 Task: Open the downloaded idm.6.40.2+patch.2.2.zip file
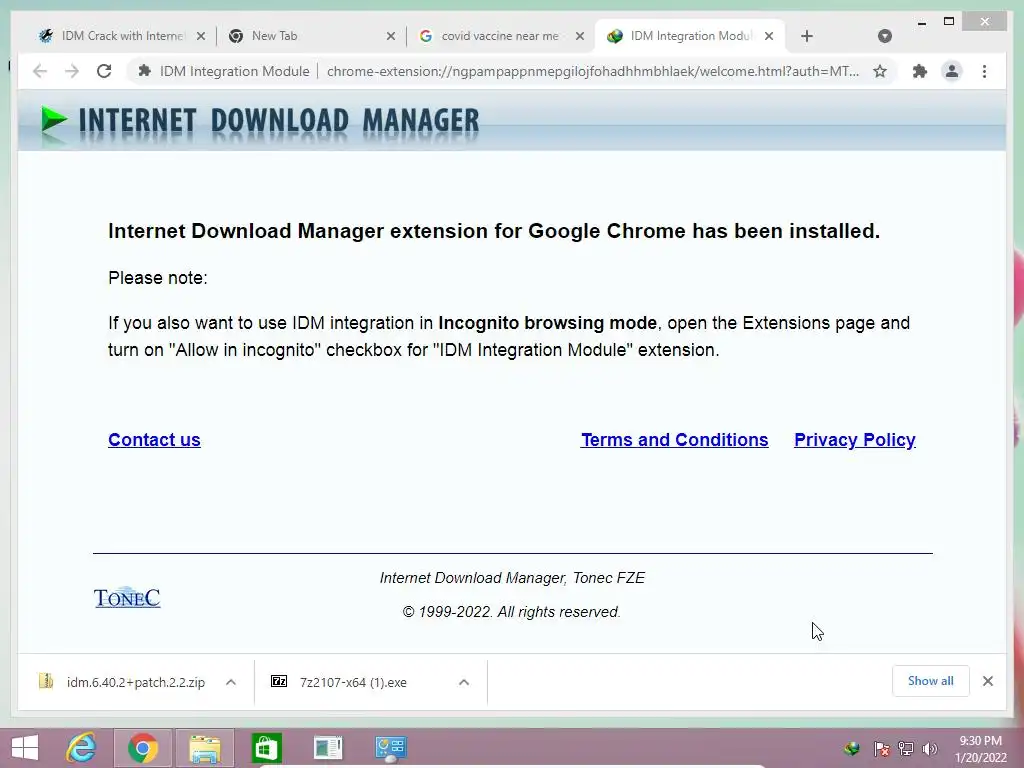135,682
